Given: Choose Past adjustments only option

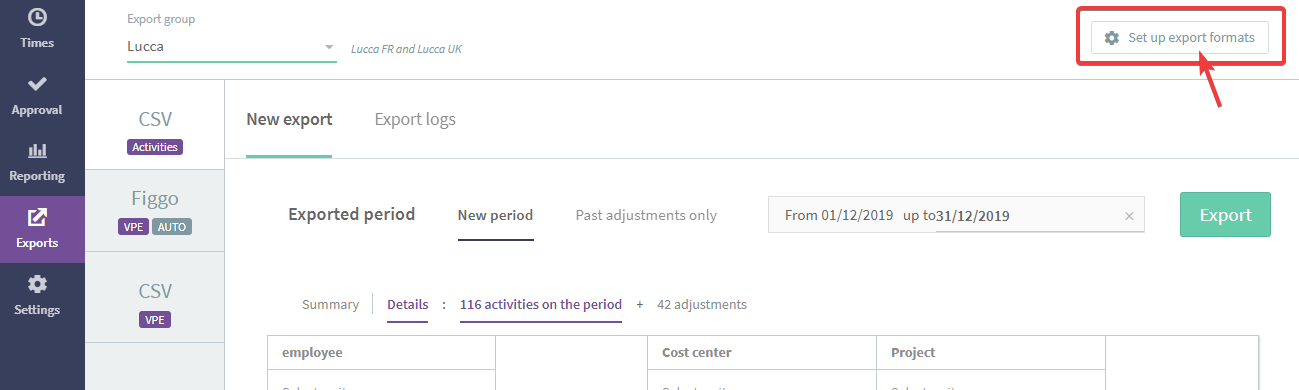Looking at the screenshot, I should 646,215.
